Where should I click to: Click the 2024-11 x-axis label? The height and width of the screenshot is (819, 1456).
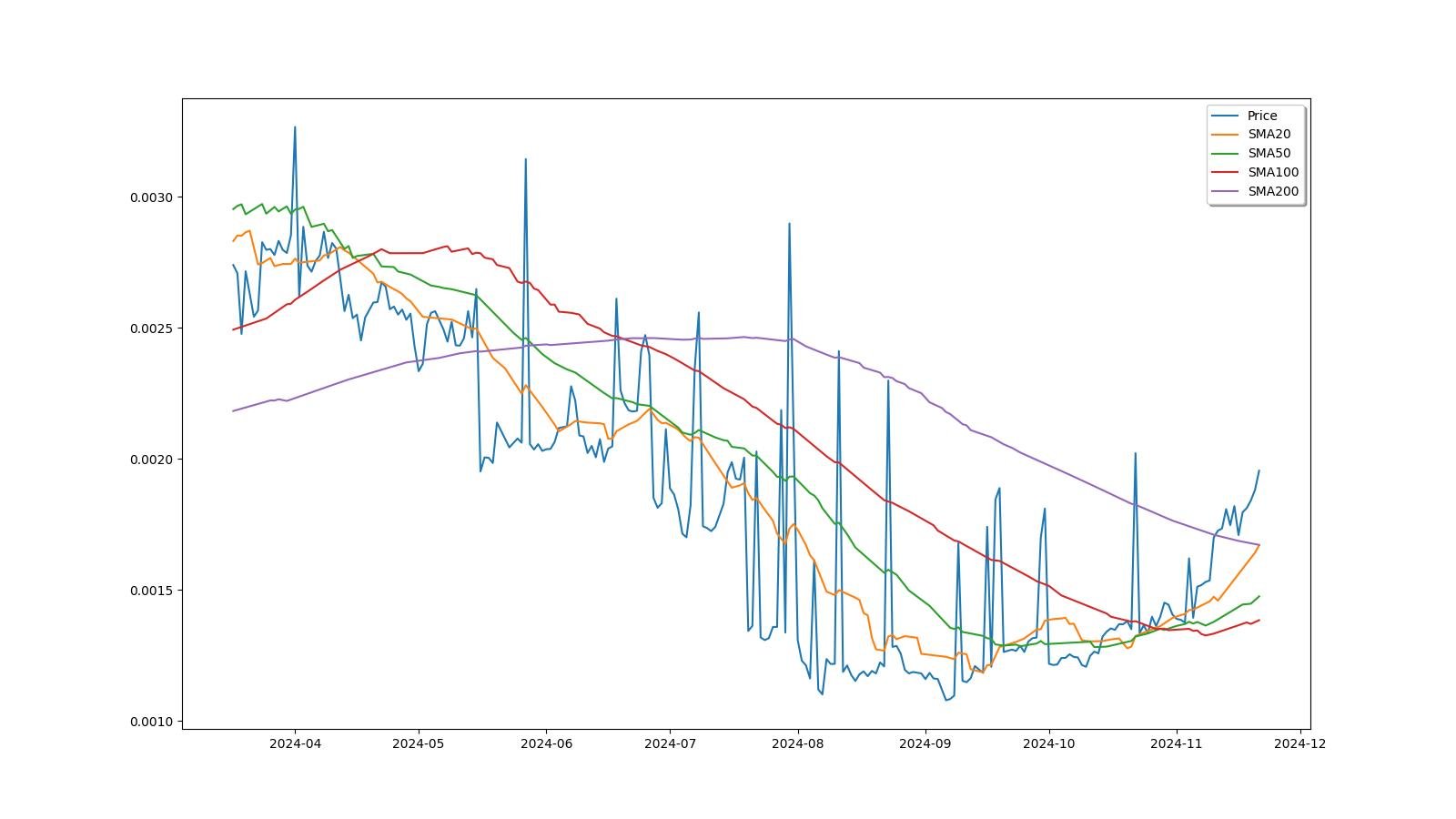pos(1177,743)
